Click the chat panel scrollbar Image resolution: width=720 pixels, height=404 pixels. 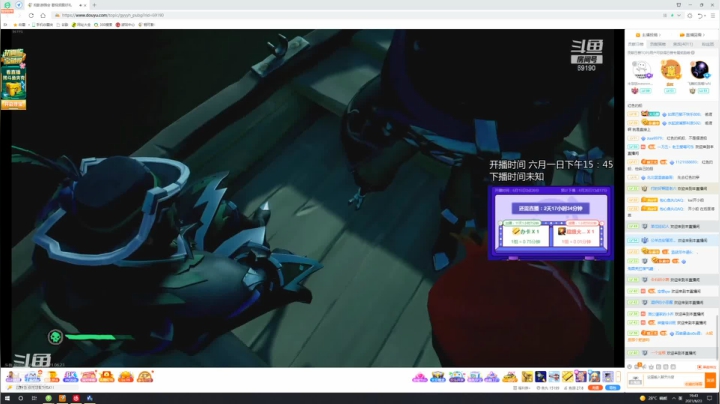coord(718,337)
